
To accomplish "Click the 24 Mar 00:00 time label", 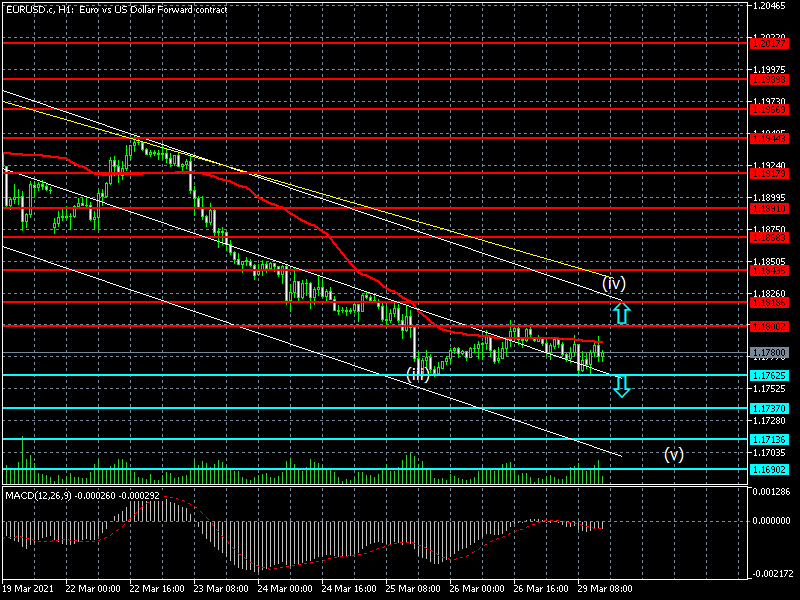I will point(285,588).
